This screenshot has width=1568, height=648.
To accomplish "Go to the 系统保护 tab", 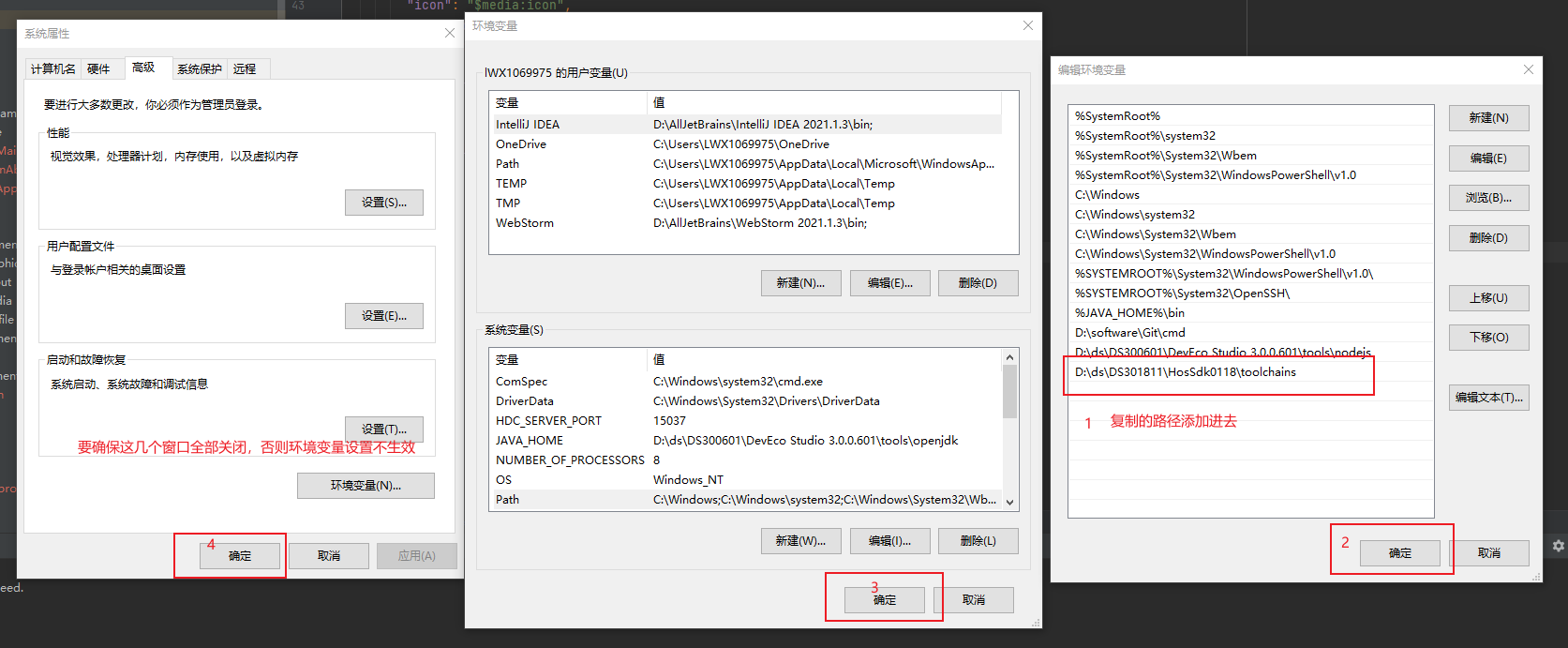I will click(x=200, y=68).
